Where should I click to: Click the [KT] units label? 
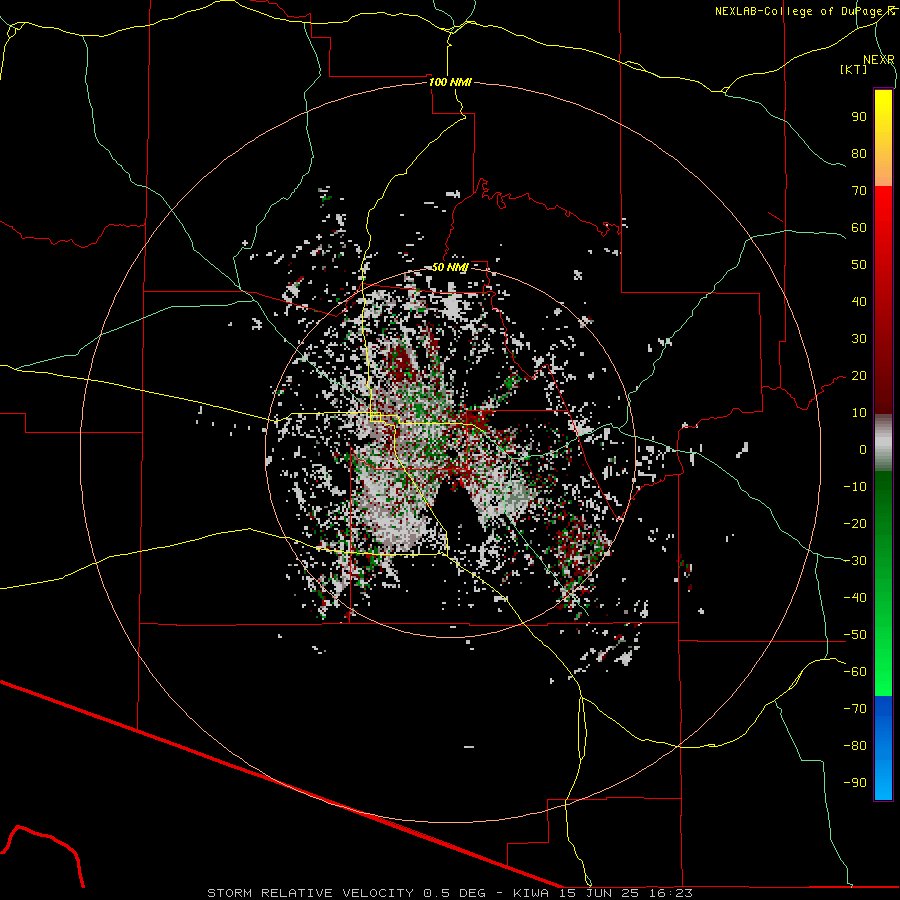853,69
